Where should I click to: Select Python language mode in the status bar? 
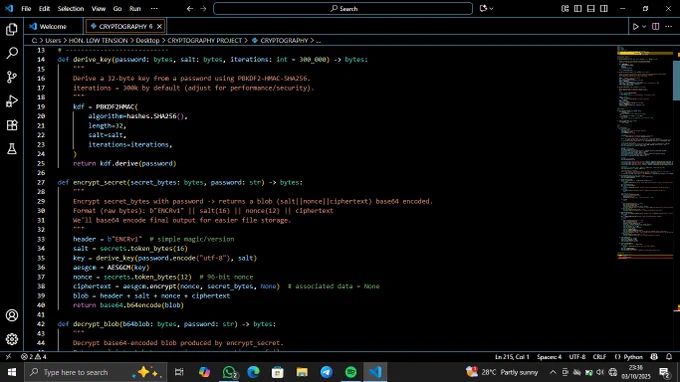(x=633, y=357)
